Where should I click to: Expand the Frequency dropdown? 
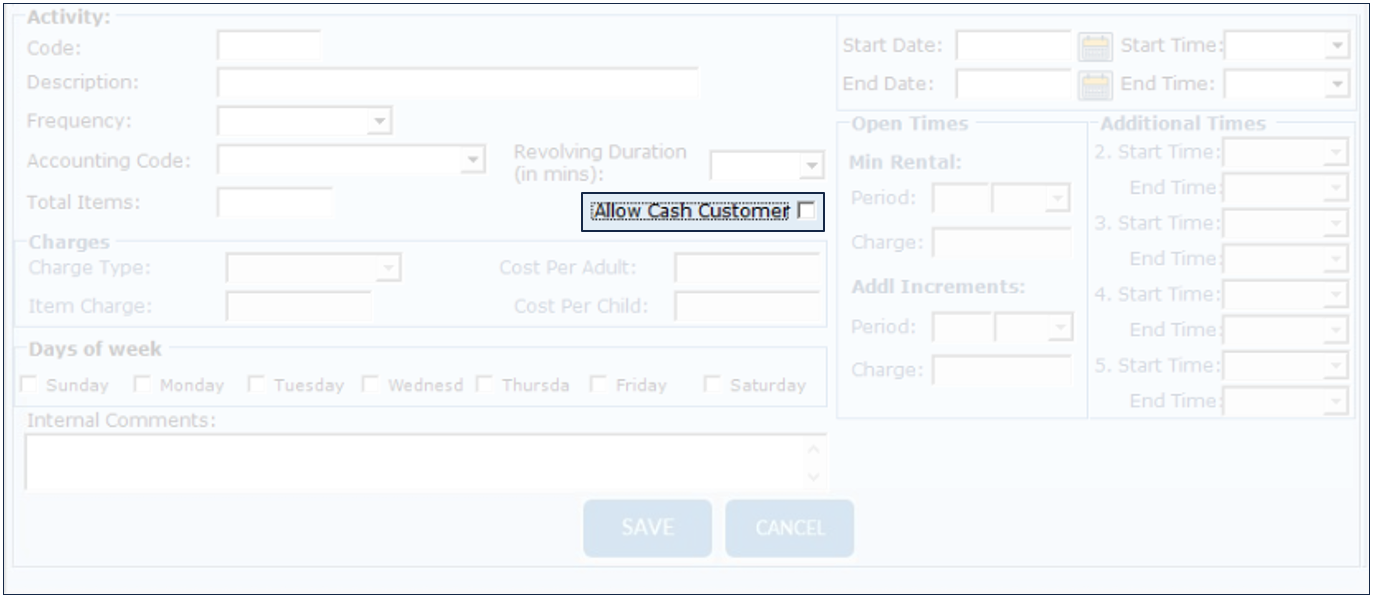point(379,122)
